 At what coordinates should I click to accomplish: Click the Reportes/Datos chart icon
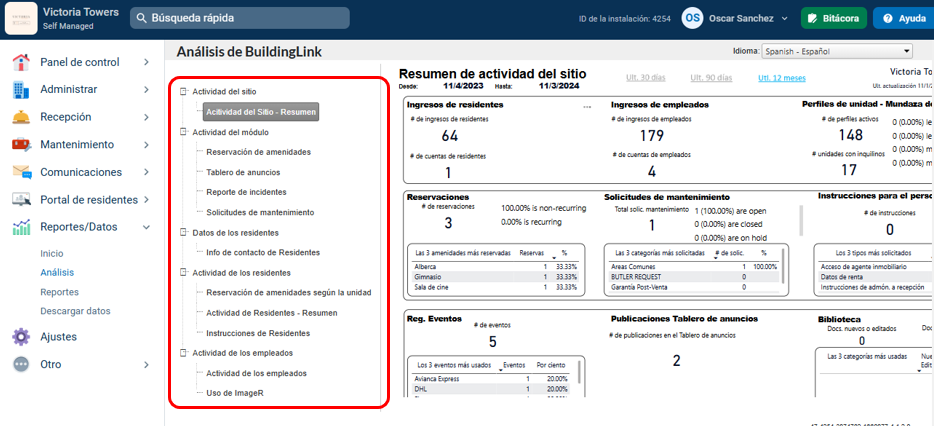point(21,227)
